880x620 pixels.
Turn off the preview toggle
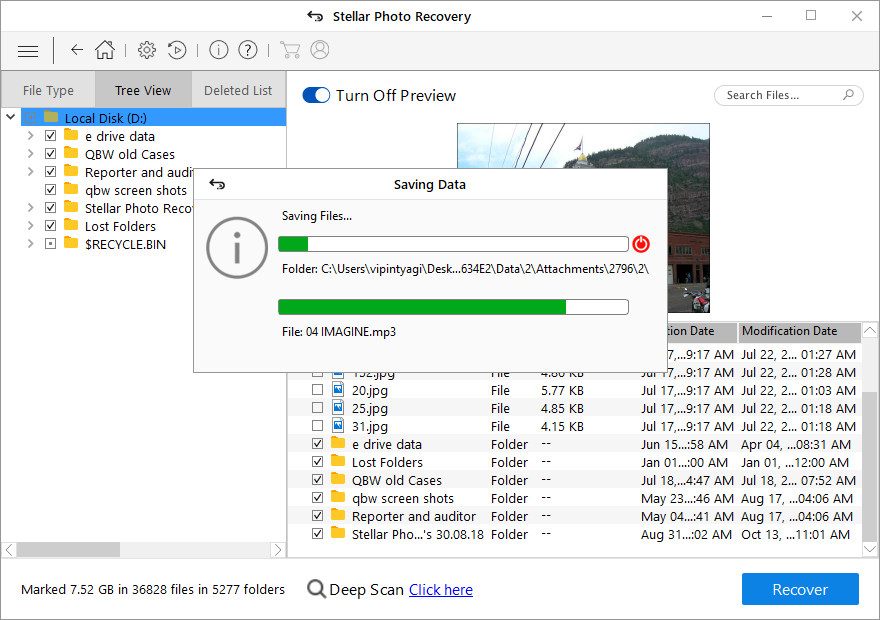(x=316, y=96)
